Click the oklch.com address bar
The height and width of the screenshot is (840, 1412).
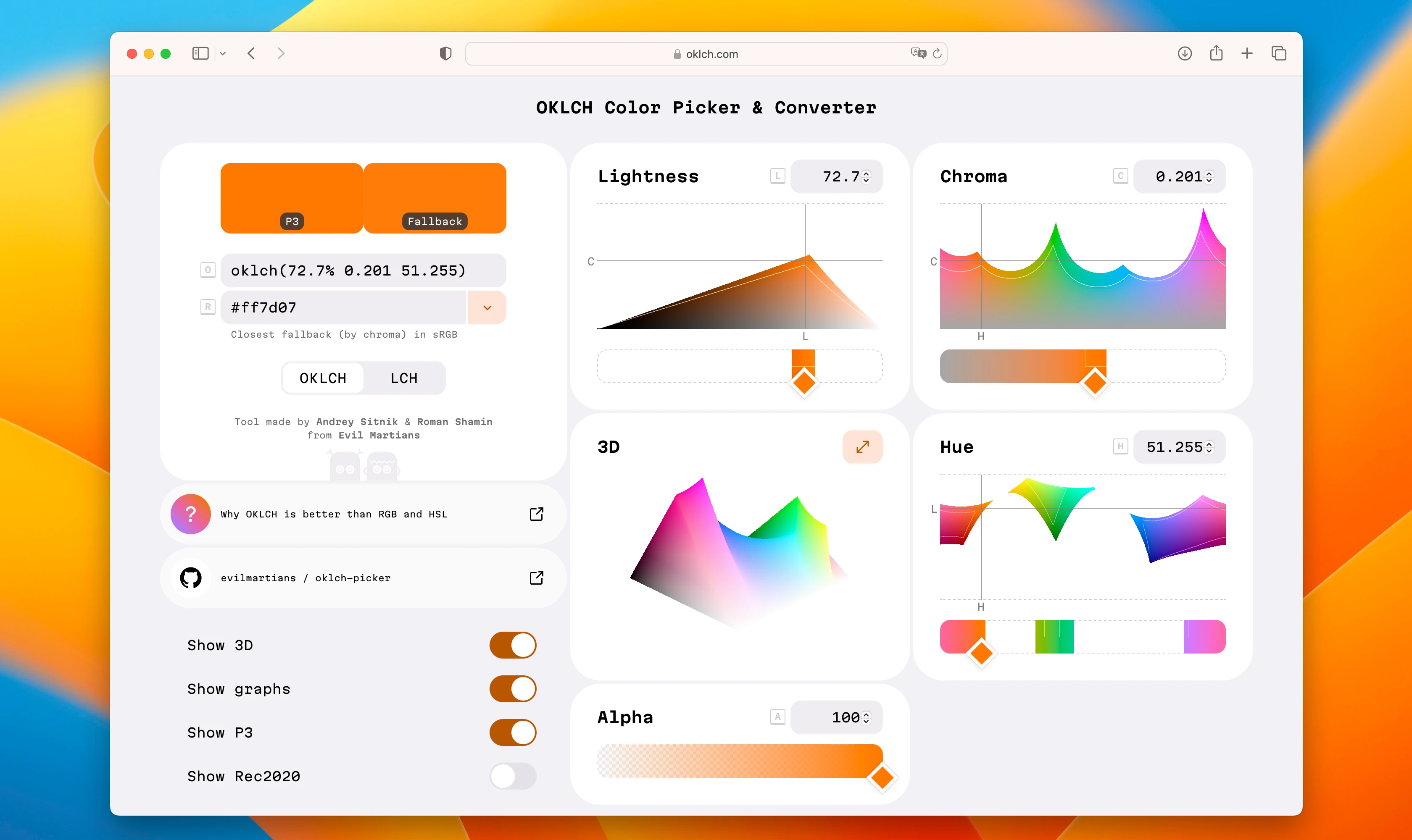pos(706,54)
